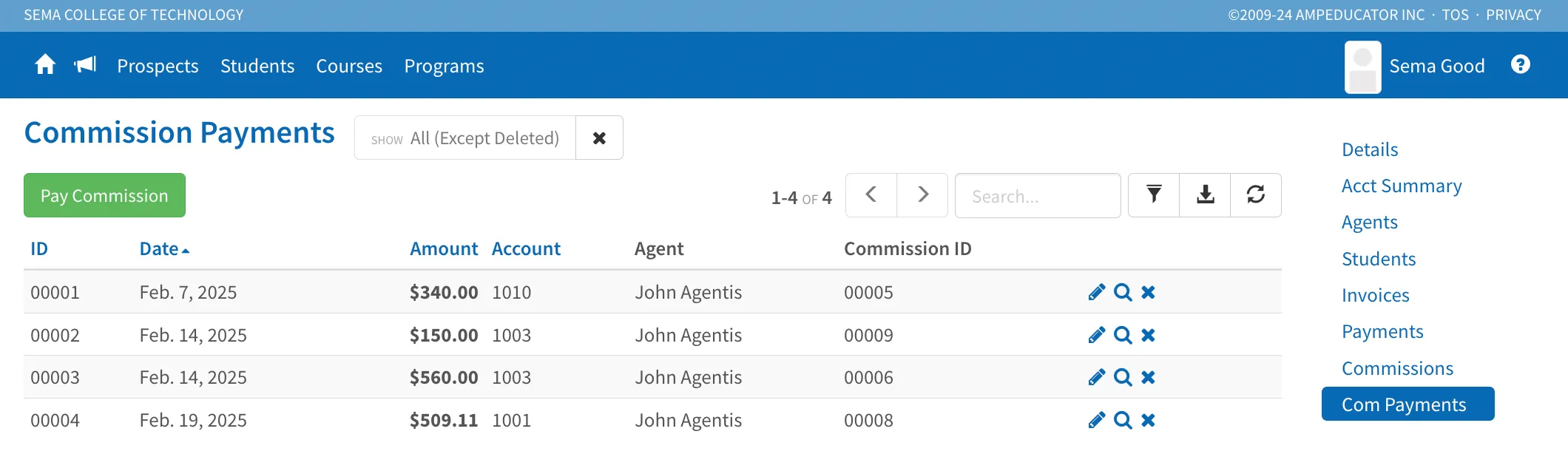
Task: Open the Details sidebar link
Action: 1370,149
